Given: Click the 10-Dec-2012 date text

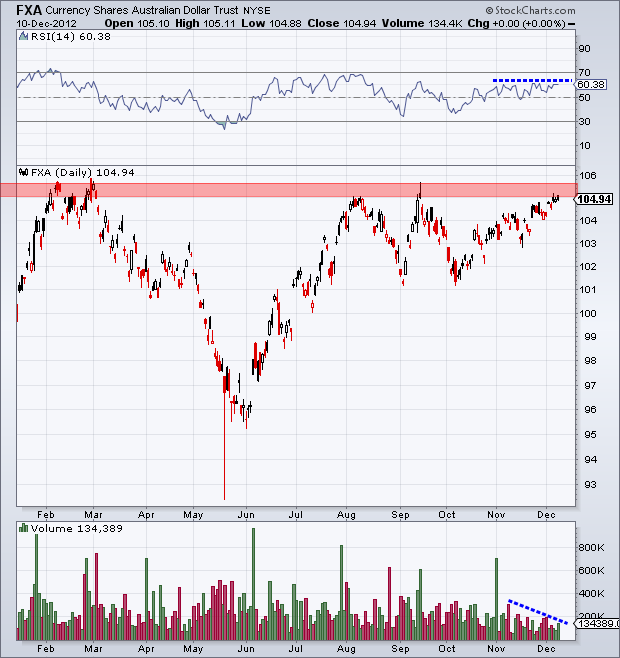Looking at the screenshot, I should pos(47,24).
